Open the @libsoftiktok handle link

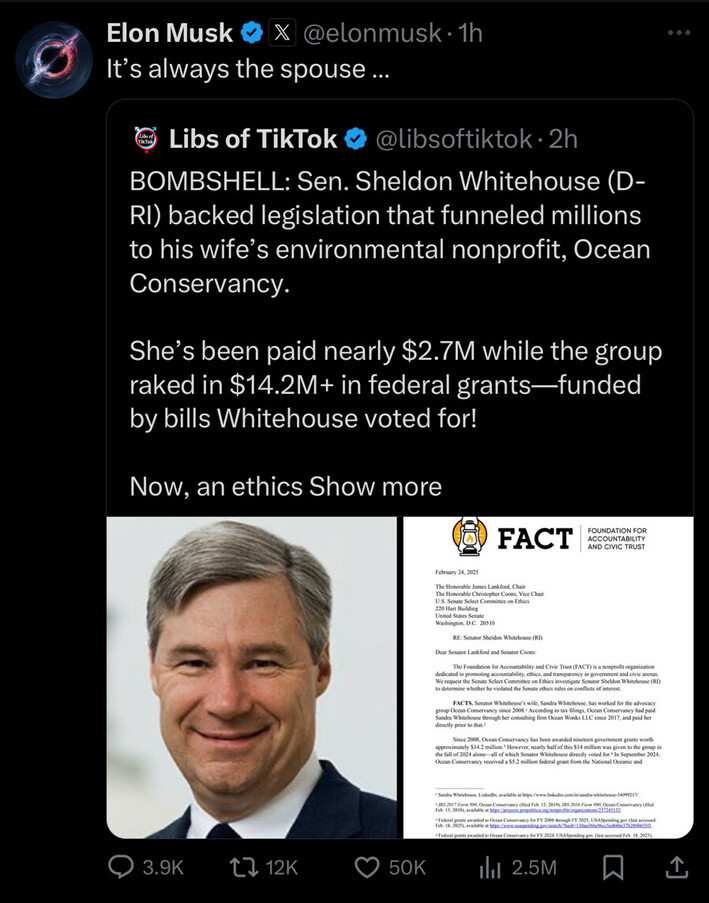pos(453,140)
